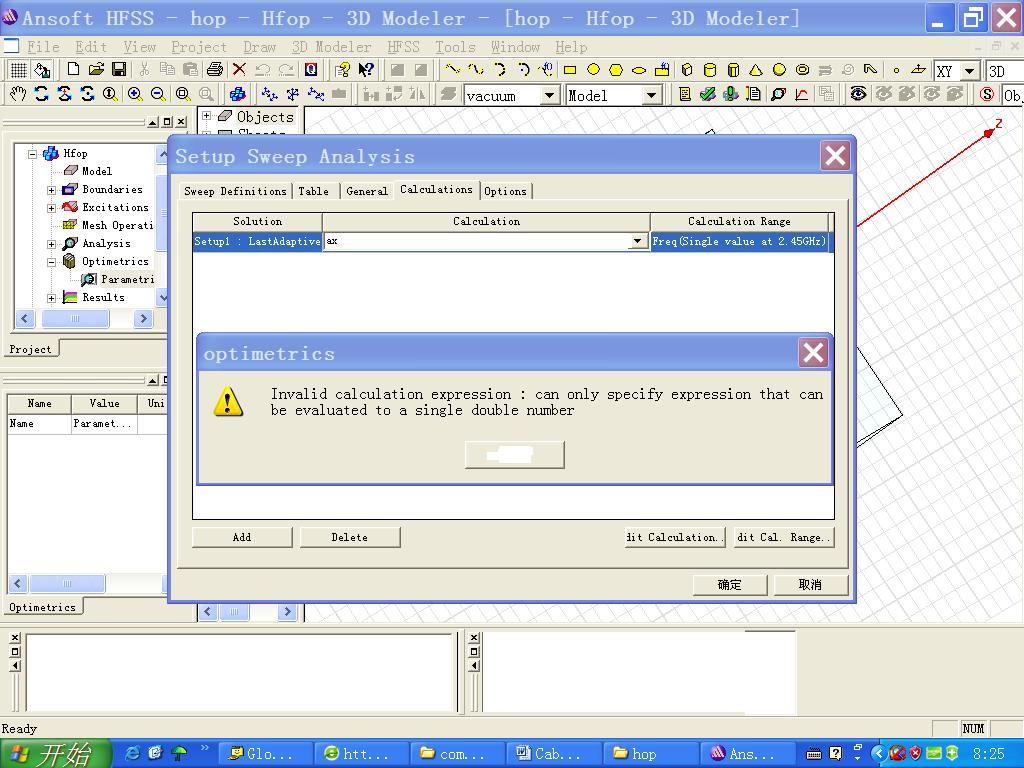The width and height of the screenshot is (1024, 768).
Task: Click the New project icon
Action: (73, 69)
